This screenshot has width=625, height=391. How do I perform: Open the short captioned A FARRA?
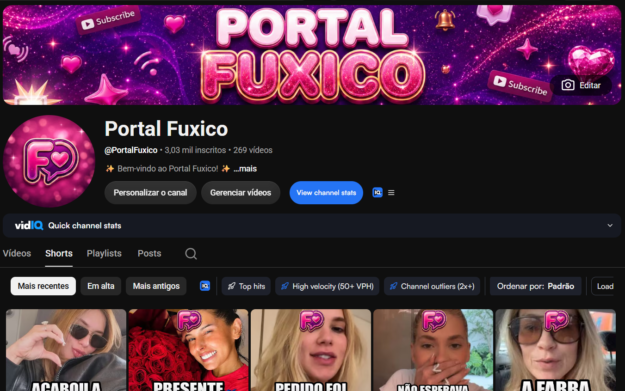click(x=556, y=350)
